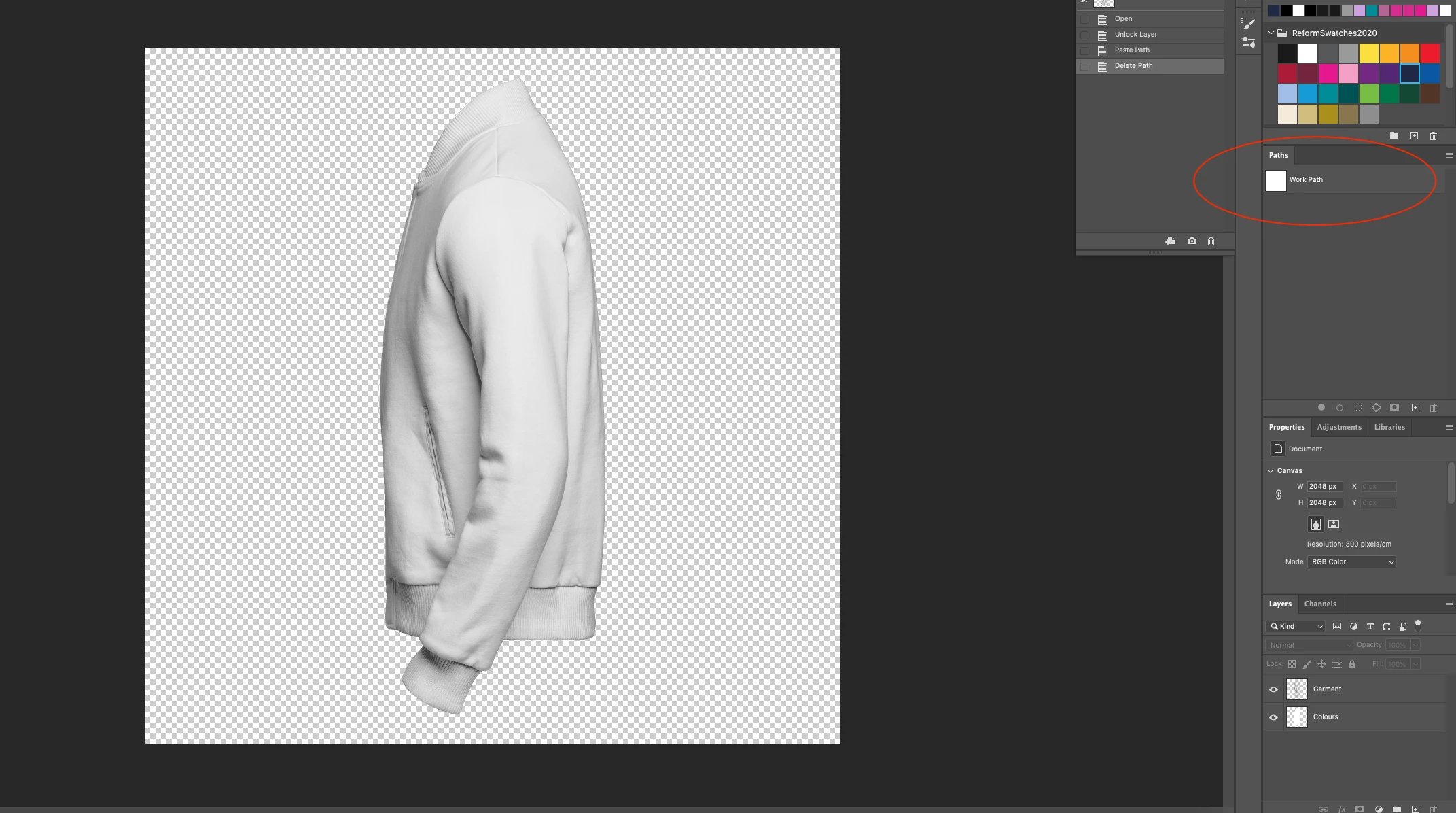Select the Paste Path history state
Screen dimensions: 1456x813
[x=1132, y=50]
